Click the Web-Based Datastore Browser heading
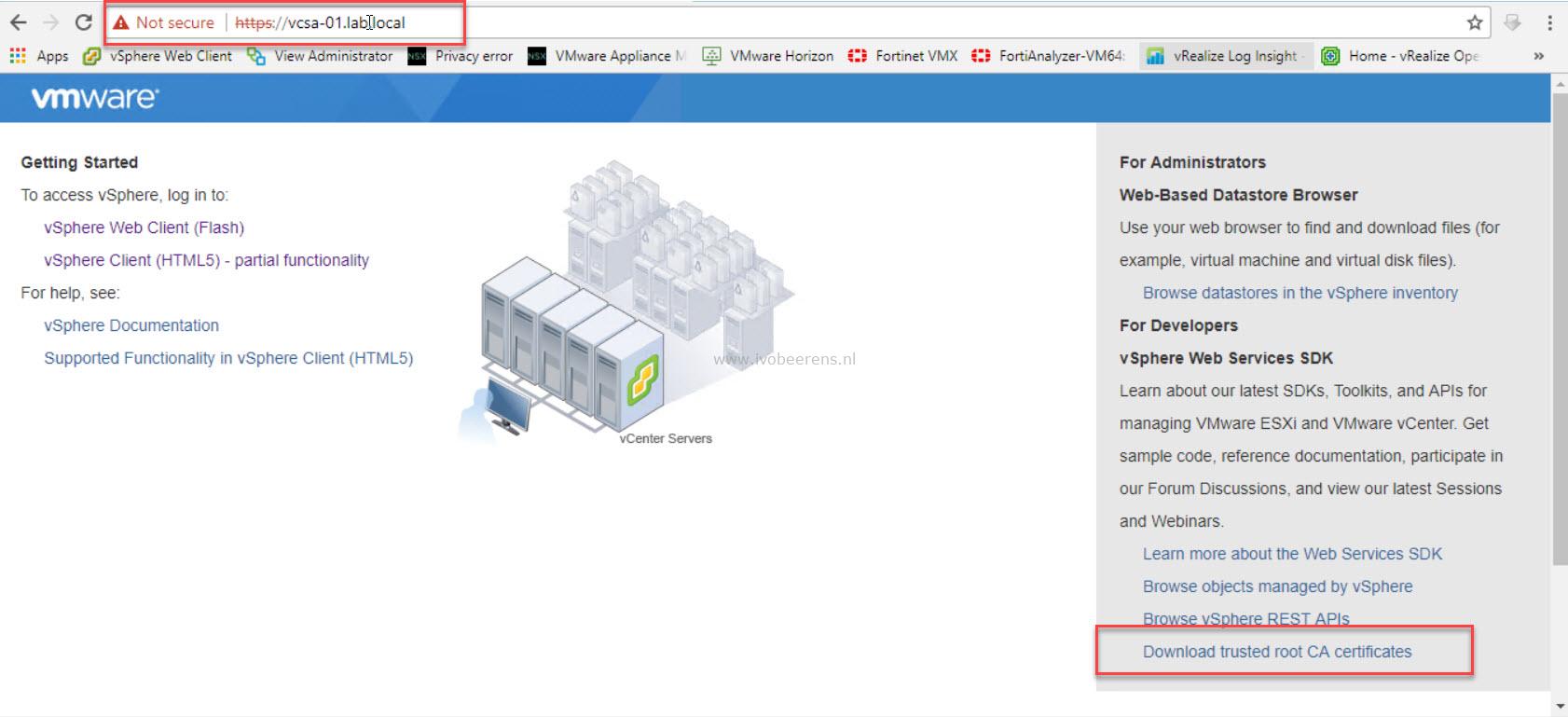 [1238, 195]
